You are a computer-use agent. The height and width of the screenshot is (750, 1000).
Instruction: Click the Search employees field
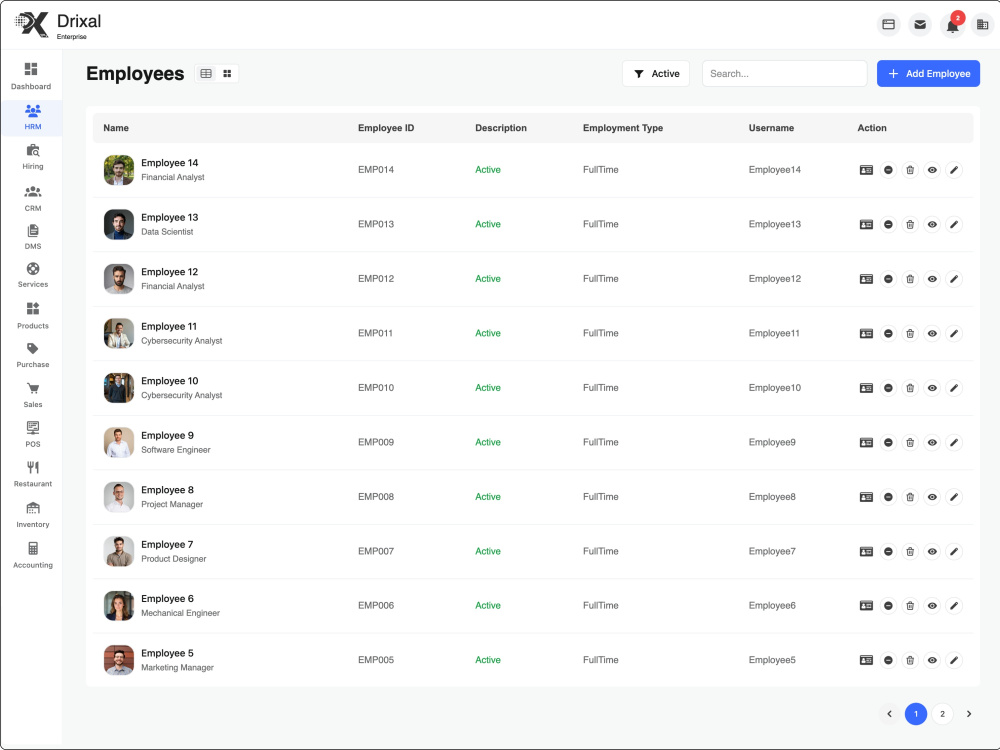(784, 73)
